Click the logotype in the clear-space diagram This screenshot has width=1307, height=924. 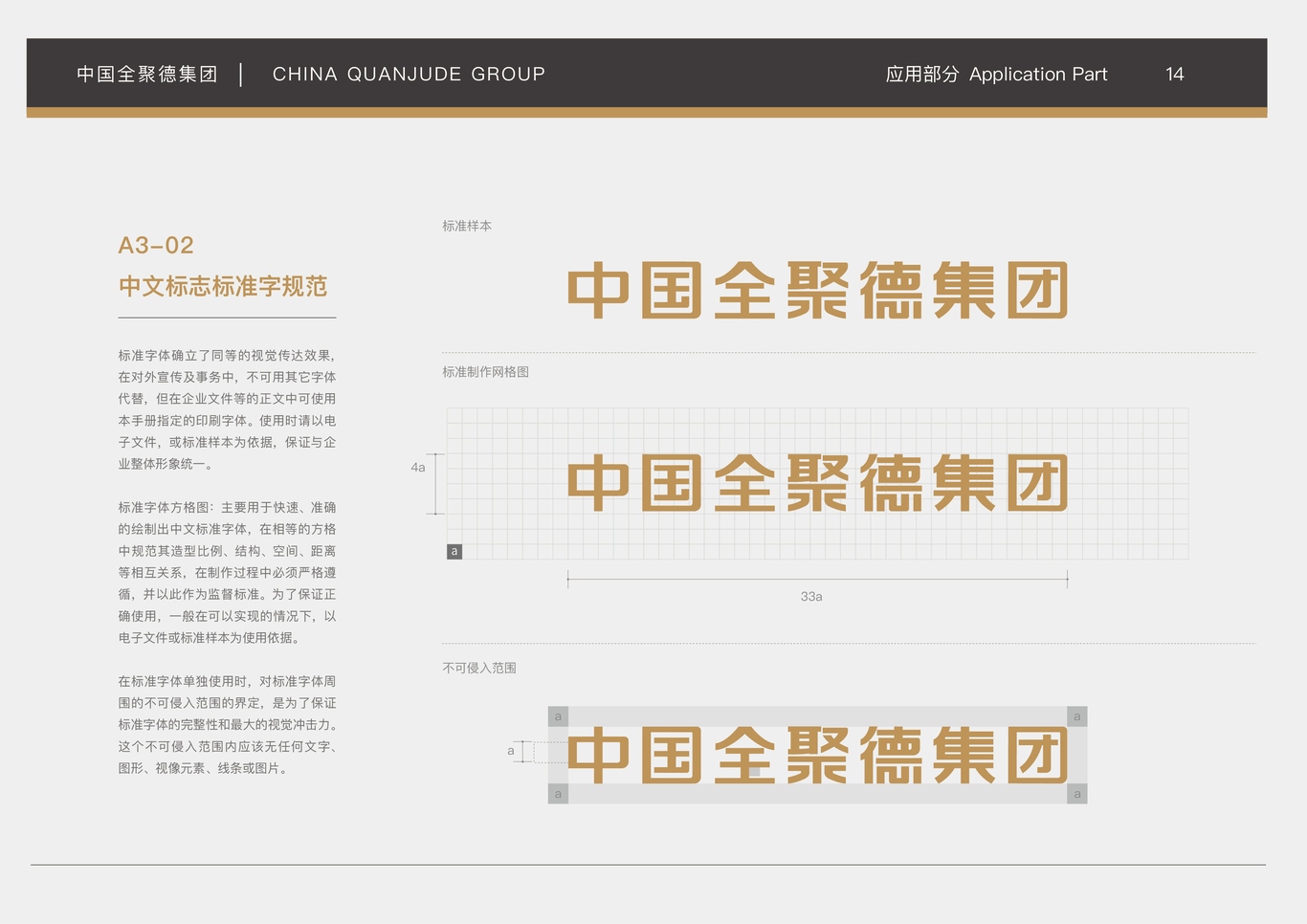click(x=818, y=755)
